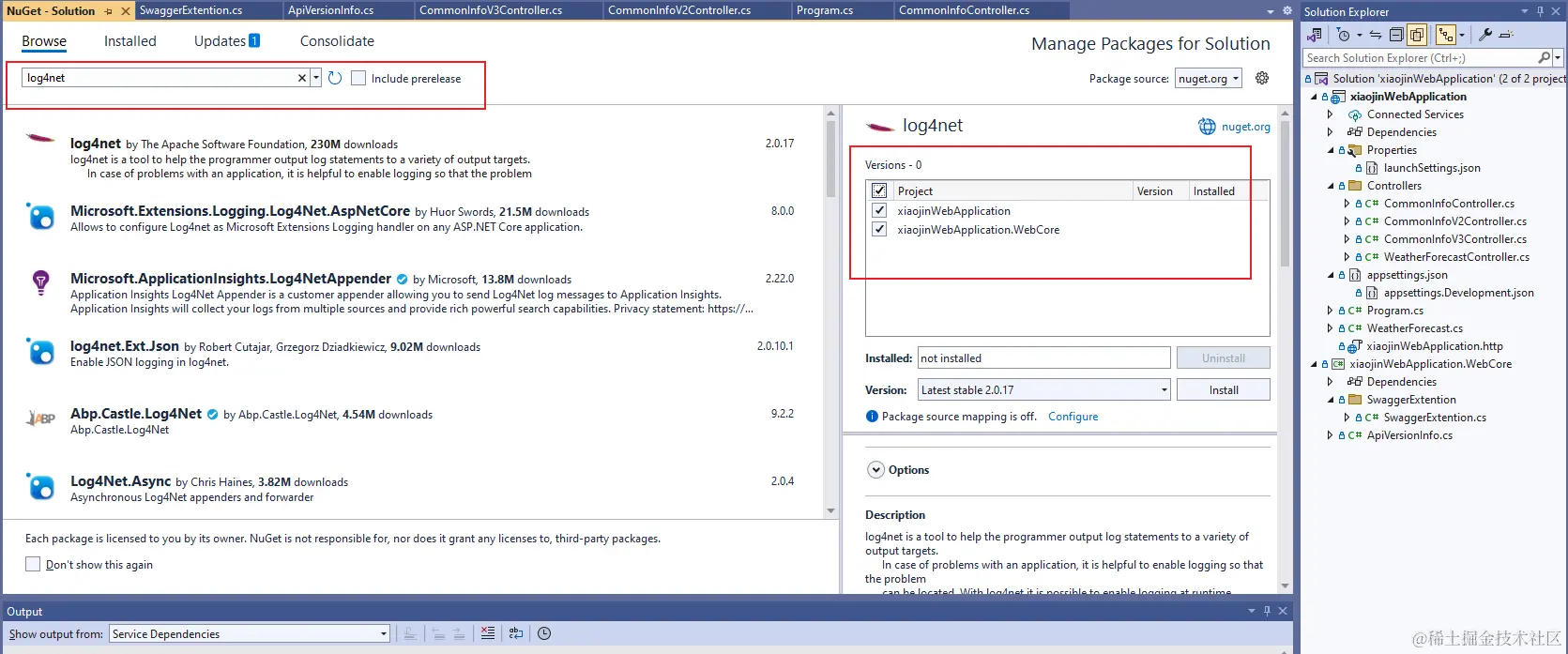This screenshot has height=654, width=1568.
Task: Toggle Preview Selected Items icon
Action: (1506, 35)
